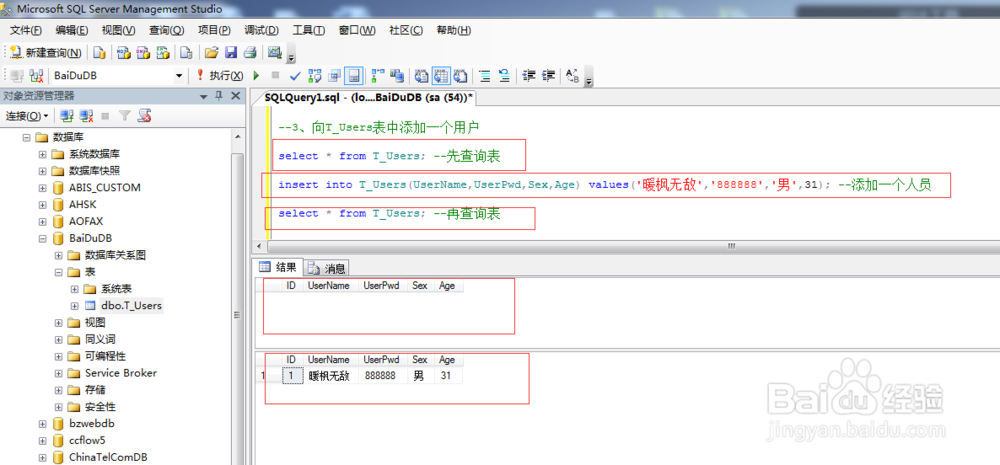Image resolution: width=1000 pixels, height=465 pixels.
Task: Toggle include actual execution plan
Action: click(378, 76)
